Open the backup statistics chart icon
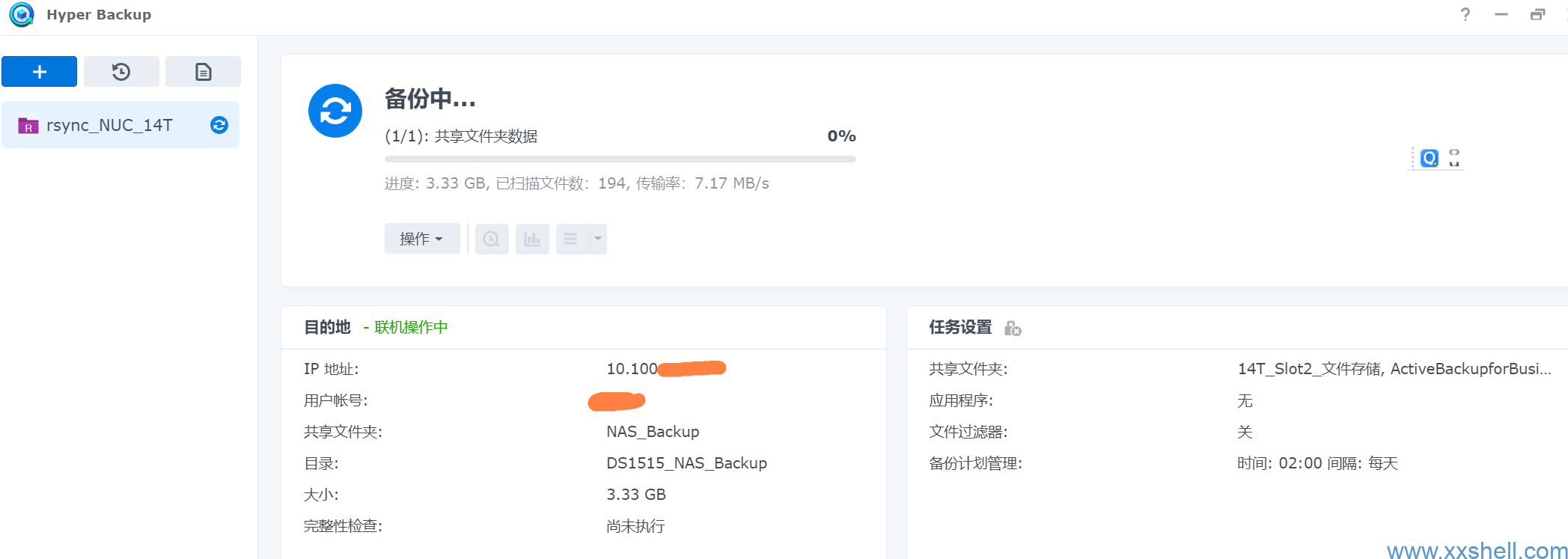Image resolution: width=1568 pixels, height=559 pixels. coord(532,239)
